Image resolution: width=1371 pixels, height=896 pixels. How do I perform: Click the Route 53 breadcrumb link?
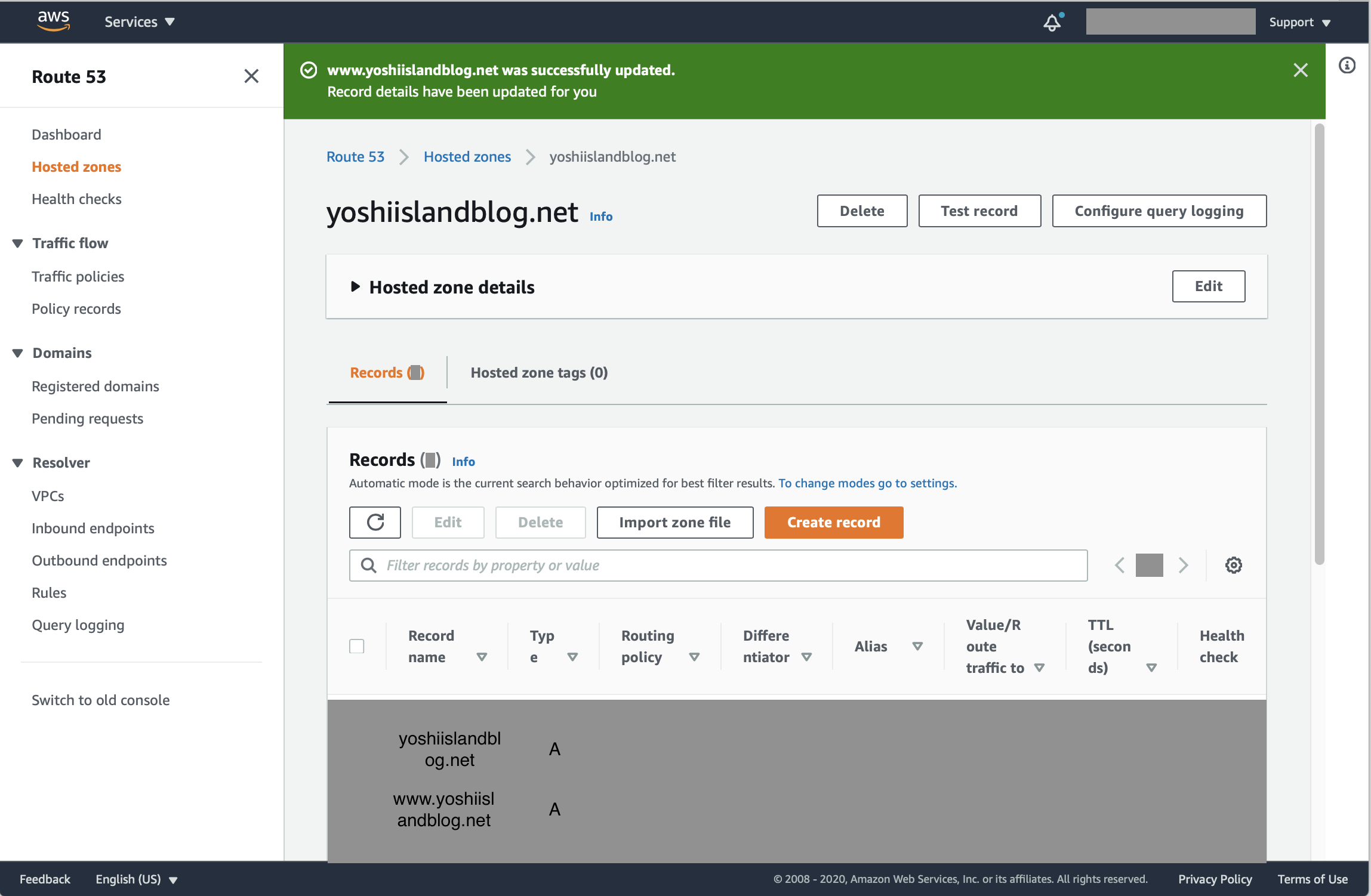click(x=355, y=157)
